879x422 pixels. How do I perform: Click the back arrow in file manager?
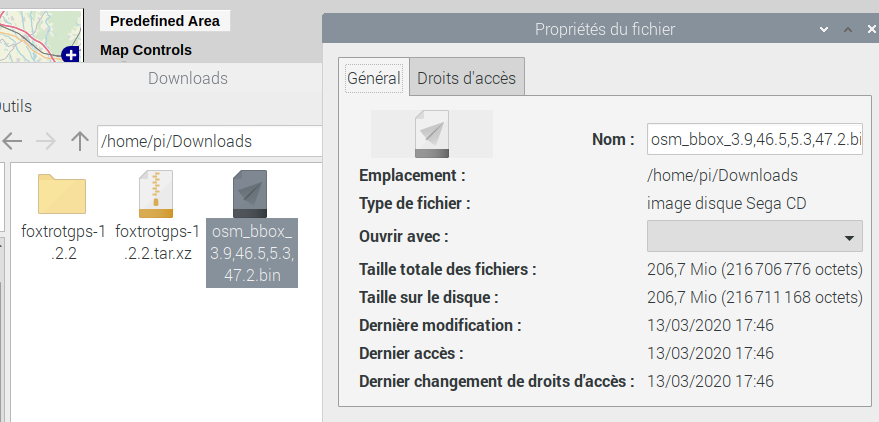(12, 141)
